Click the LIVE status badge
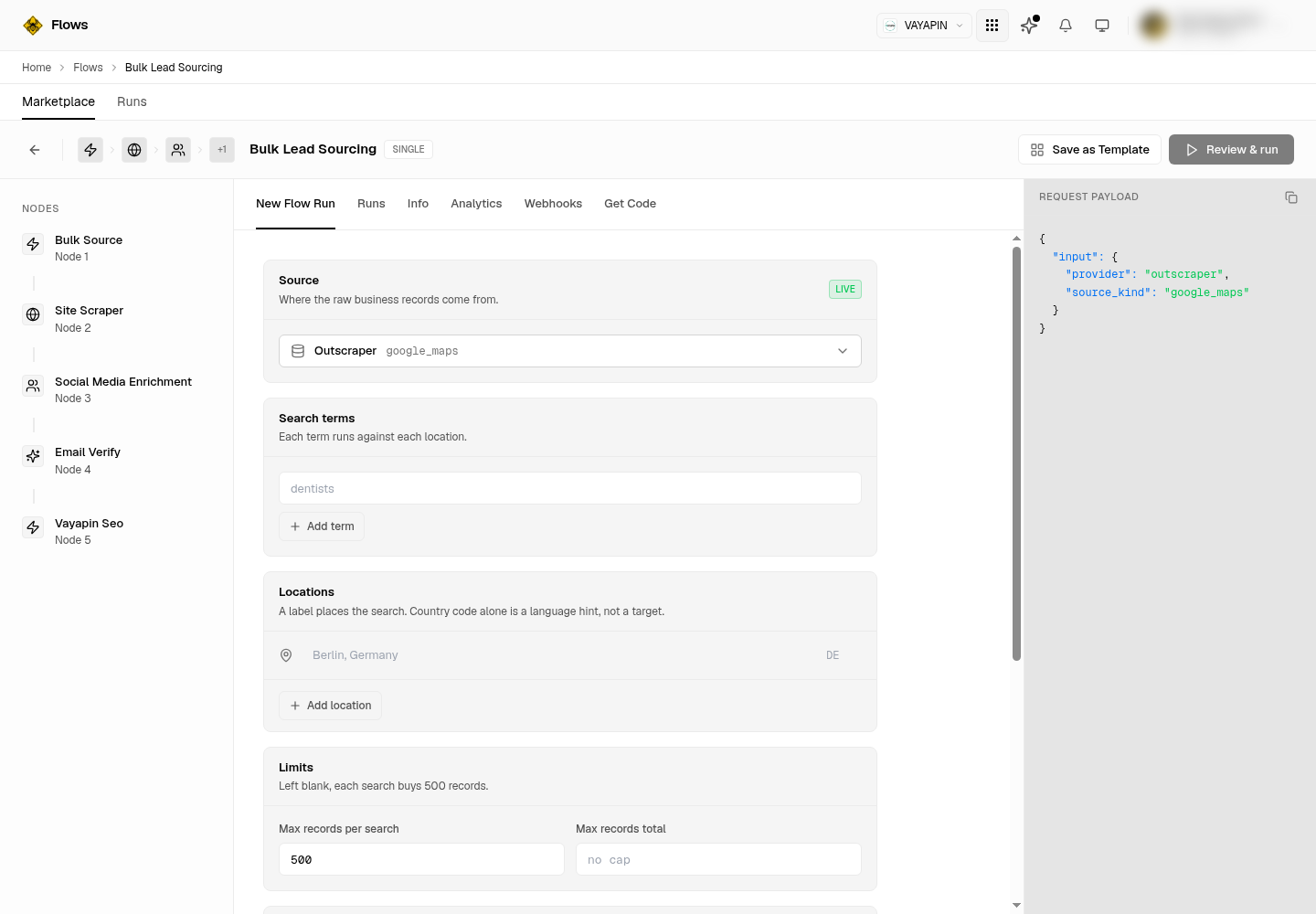 845,289
